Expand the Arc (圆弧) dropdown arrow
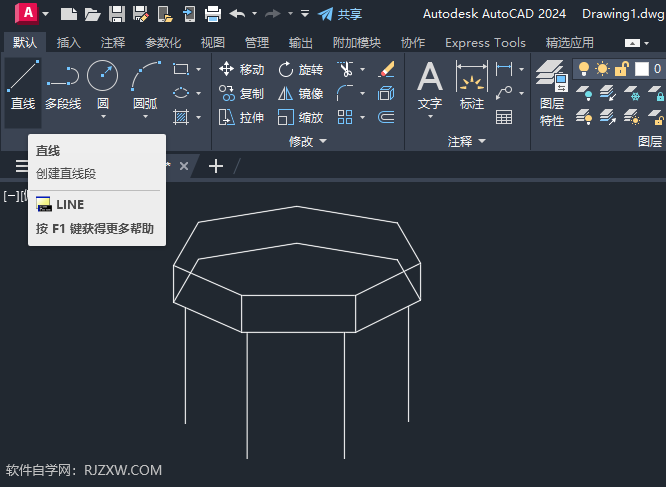This screenshot has width=666, height=487. click(145, 116)
